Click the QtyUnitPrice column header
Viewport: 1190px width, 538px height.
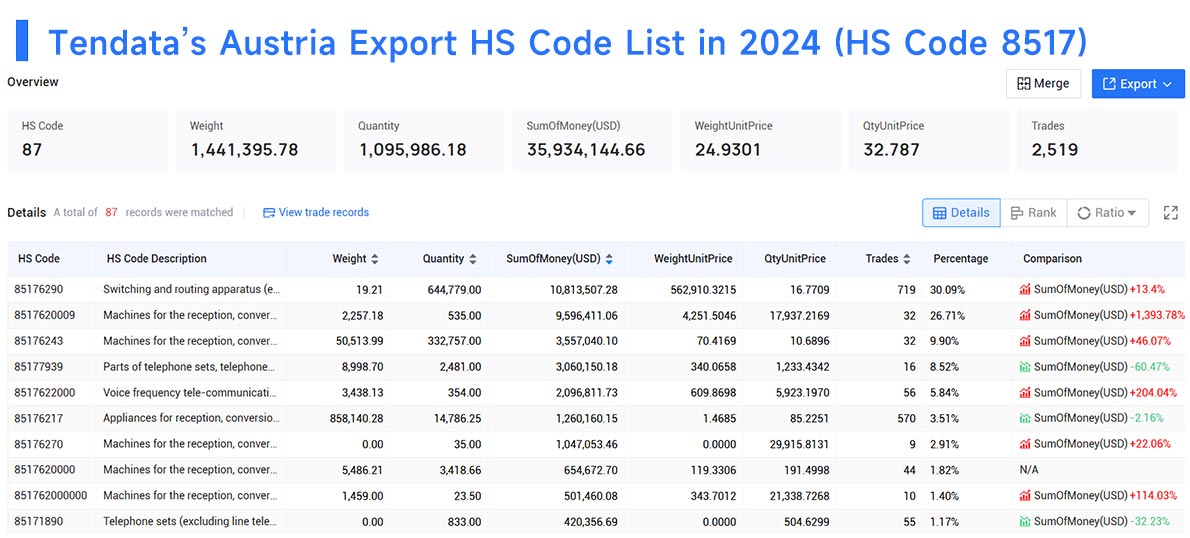pos(795,259)
